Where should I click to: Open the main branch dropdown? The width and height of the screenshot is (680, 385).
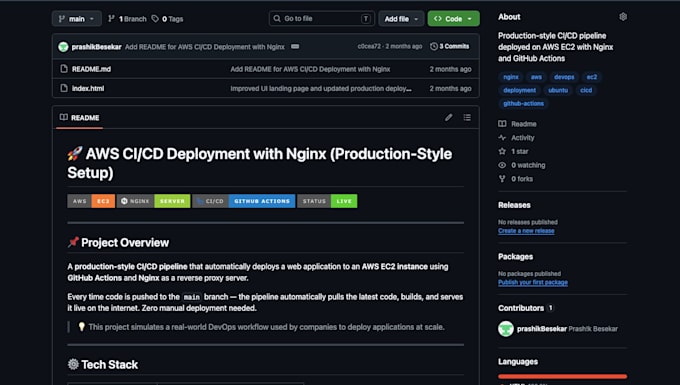77,19
